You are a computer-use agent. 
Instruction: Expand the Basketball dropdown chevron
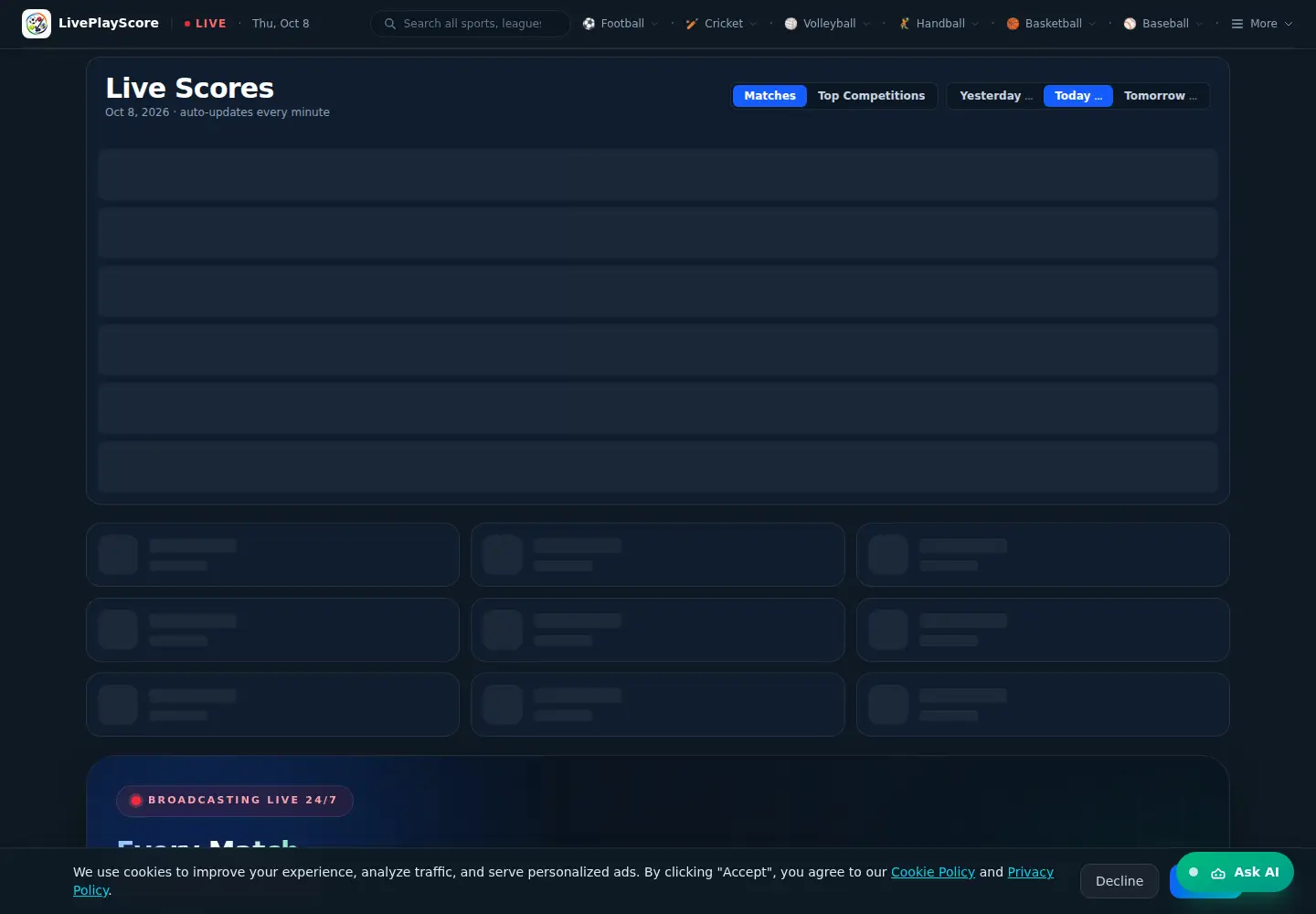(1092, 24)
